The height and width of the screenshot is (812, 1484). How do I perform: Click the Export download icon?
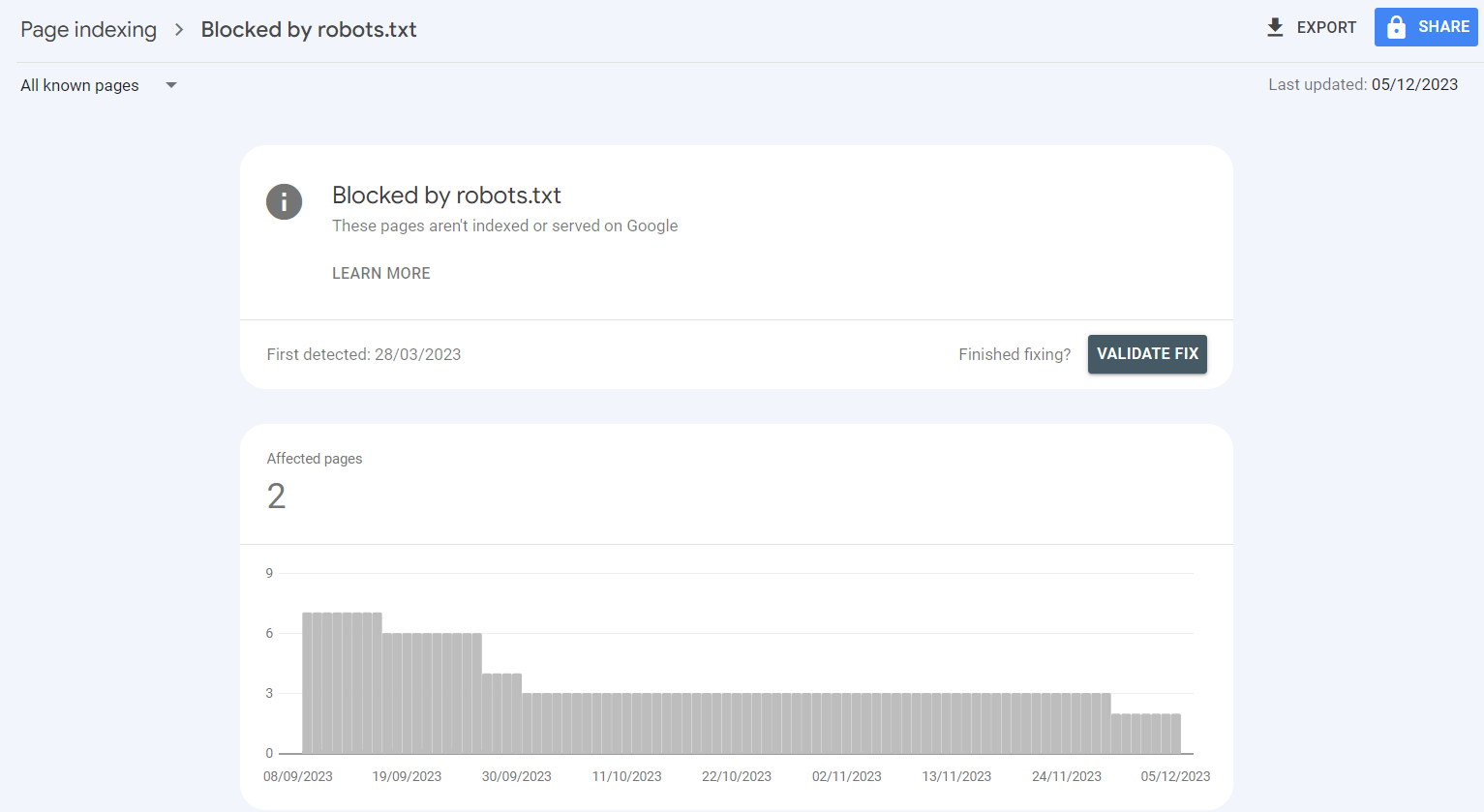pos(1275,27)
